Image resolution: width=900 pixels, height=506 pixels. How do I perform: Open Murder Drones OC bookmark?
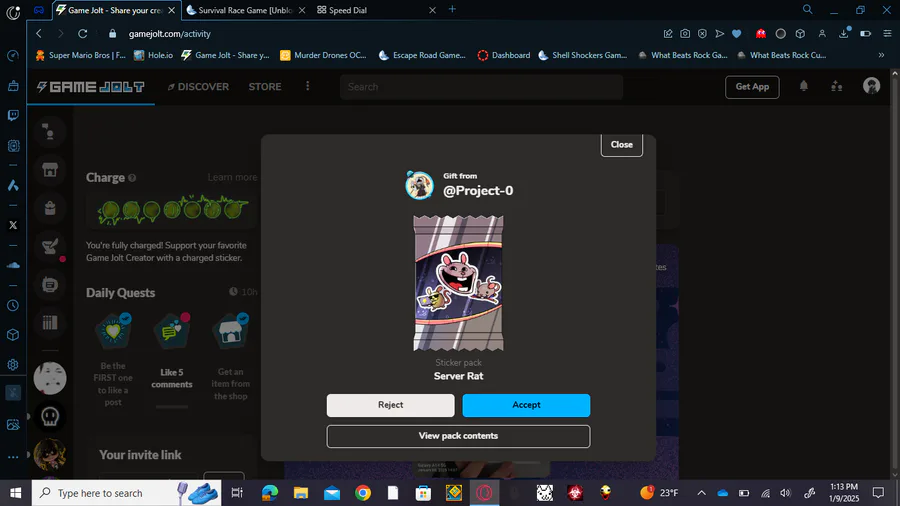click(x=323, y=55)
